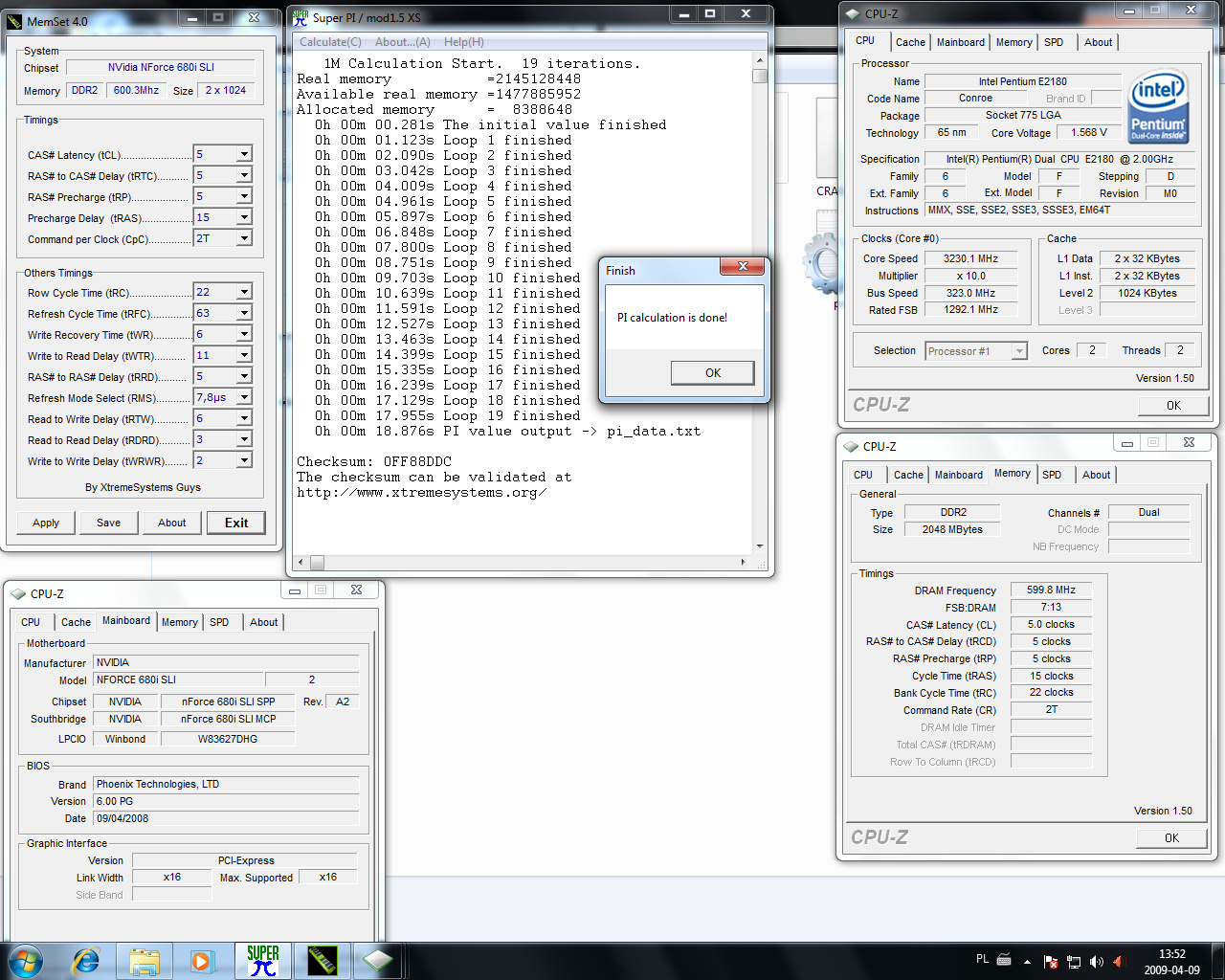This screenshot has height=980, width=1225.
Task: Click the system tray volume icon
Action: click(x=1096, y=961)
